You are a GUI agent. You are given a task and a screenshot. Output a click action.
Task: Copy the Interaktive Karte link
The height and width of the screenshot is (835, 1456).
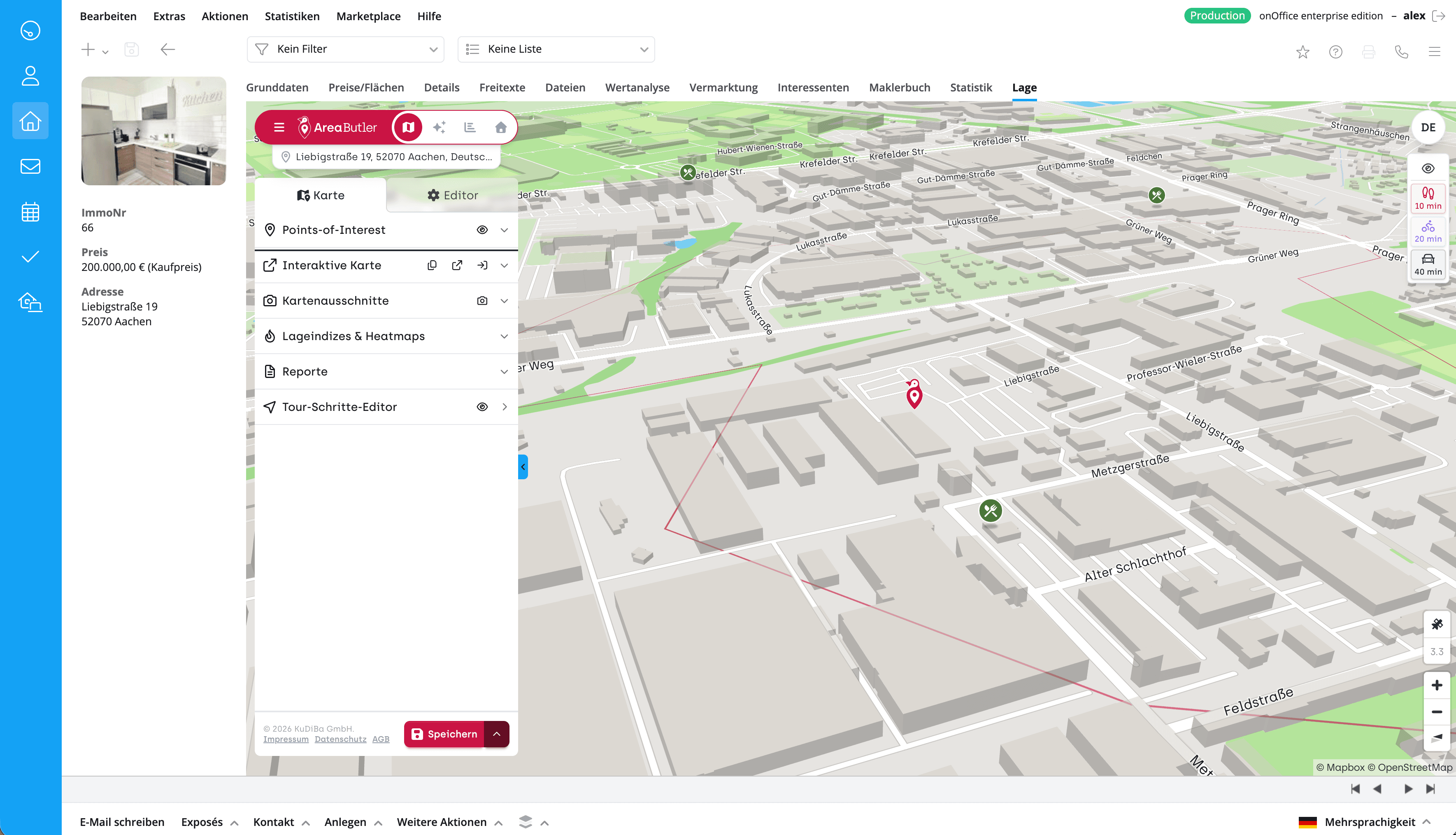click(x=432, y=266)
